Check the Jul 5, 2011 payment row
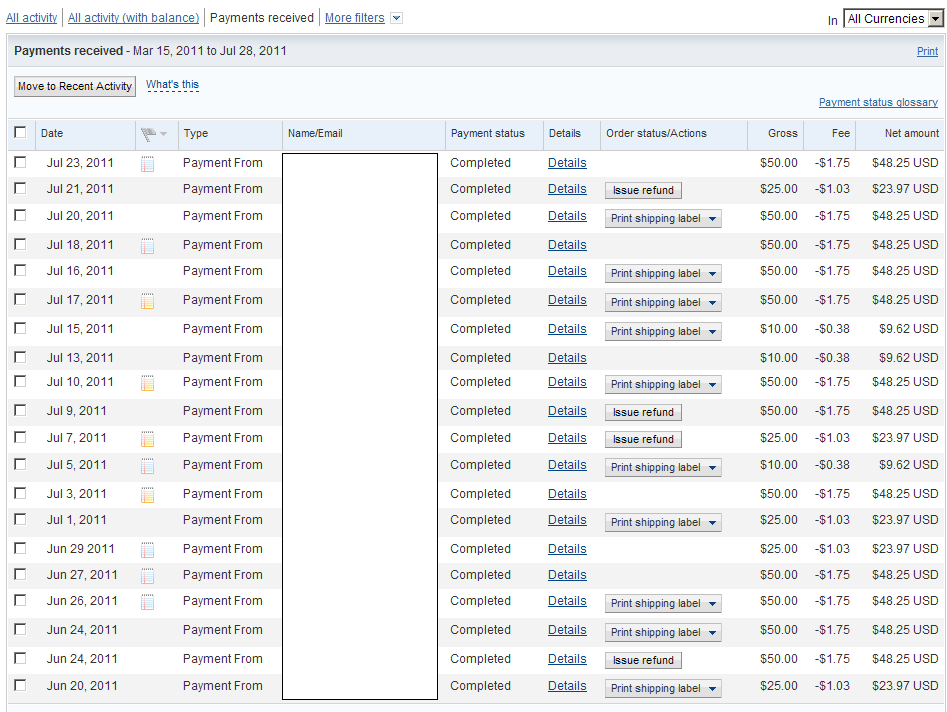 (x=21, y=464)
